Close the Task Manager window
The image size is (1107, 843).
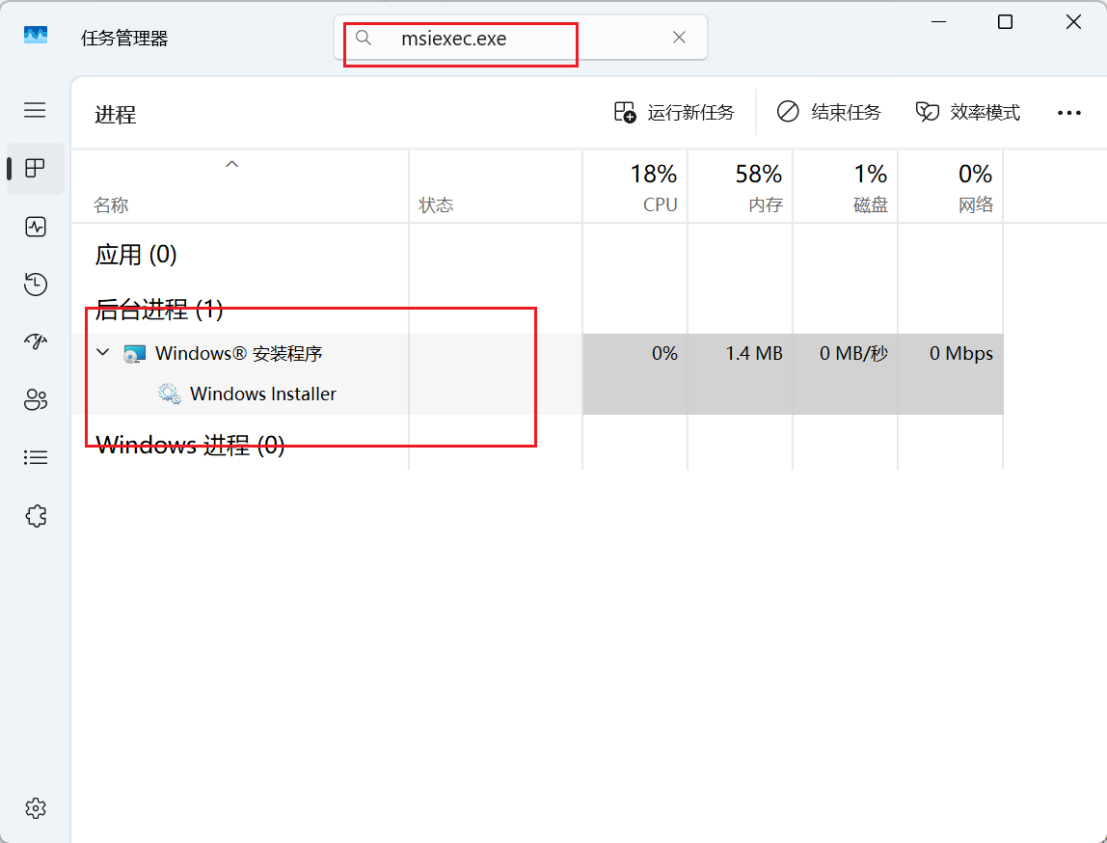click(1073, 22)
